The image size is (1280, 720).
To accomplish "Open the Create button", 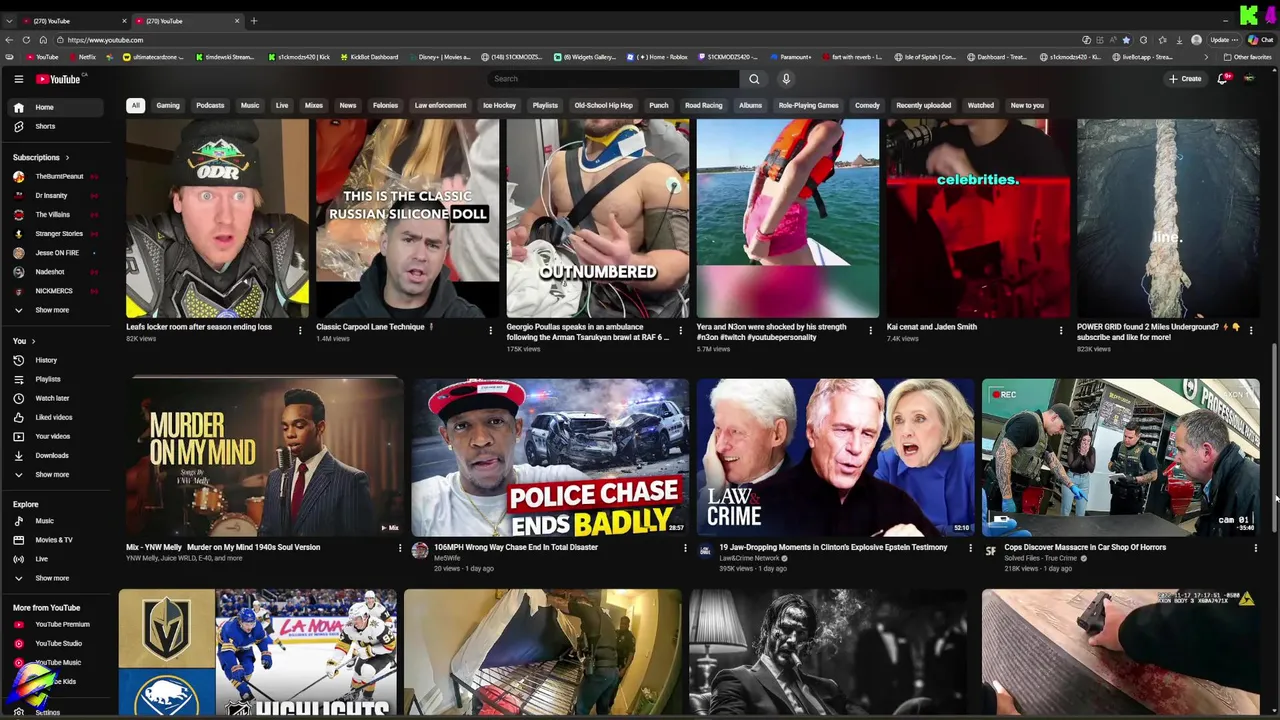I will click(x=1185, y=79).
